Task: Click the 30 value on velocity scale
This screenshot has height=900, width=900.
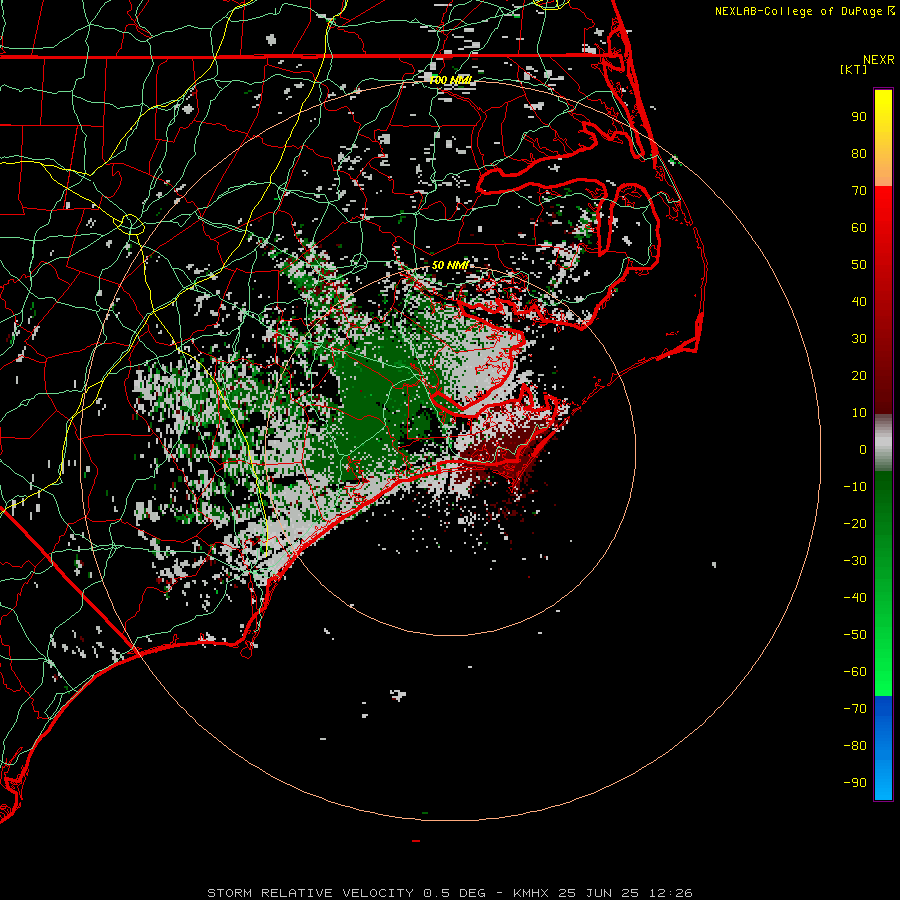Action: tap(859, 339)
